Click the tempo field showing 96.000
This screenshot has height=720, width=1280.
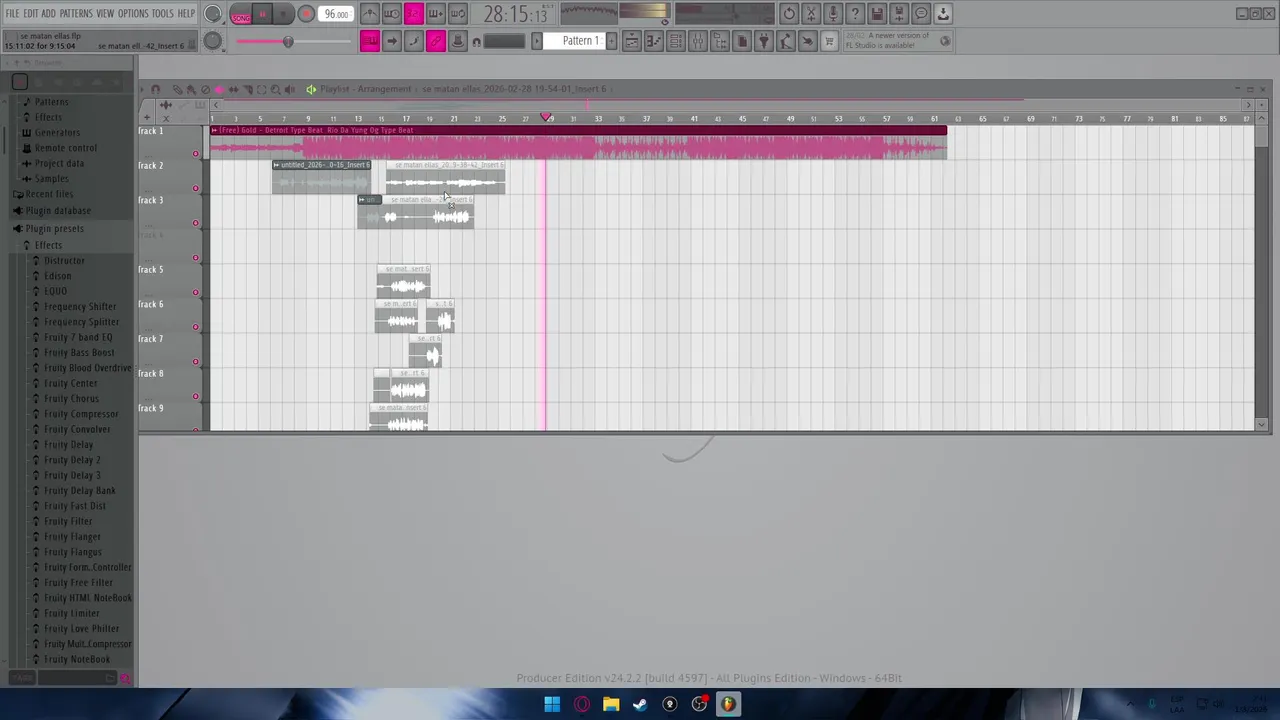[x=336, y=14]
